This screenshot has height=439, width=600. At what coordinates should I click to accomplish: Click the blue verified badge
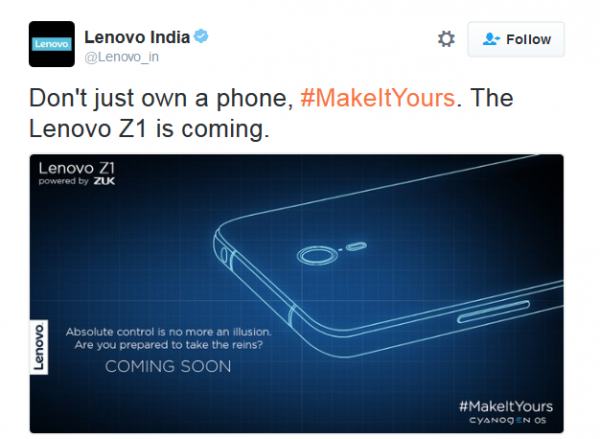point(201,36)
